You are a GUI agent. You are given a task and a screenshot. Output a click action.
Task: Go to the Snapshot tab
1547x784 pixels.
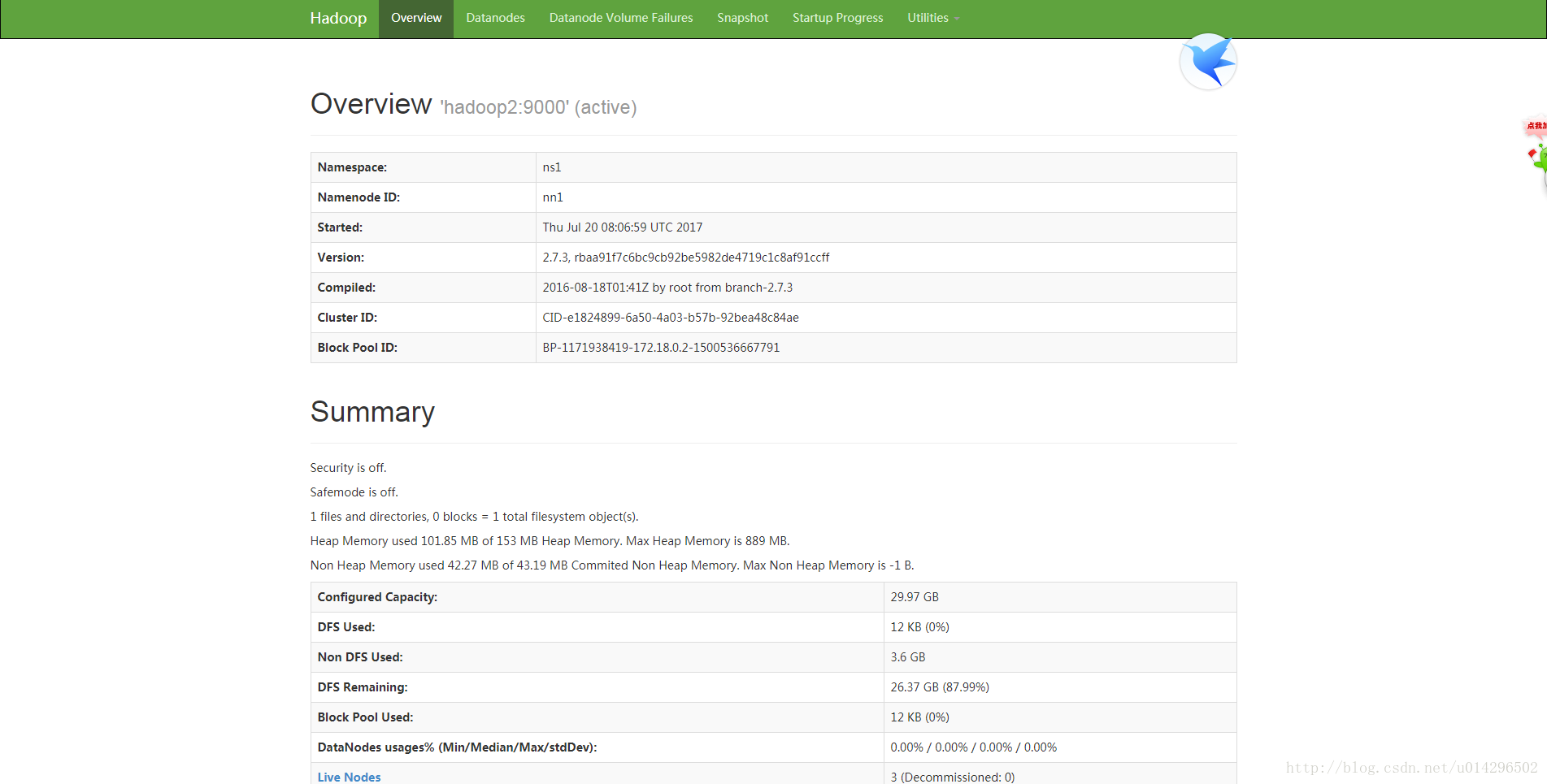[742, 18]
